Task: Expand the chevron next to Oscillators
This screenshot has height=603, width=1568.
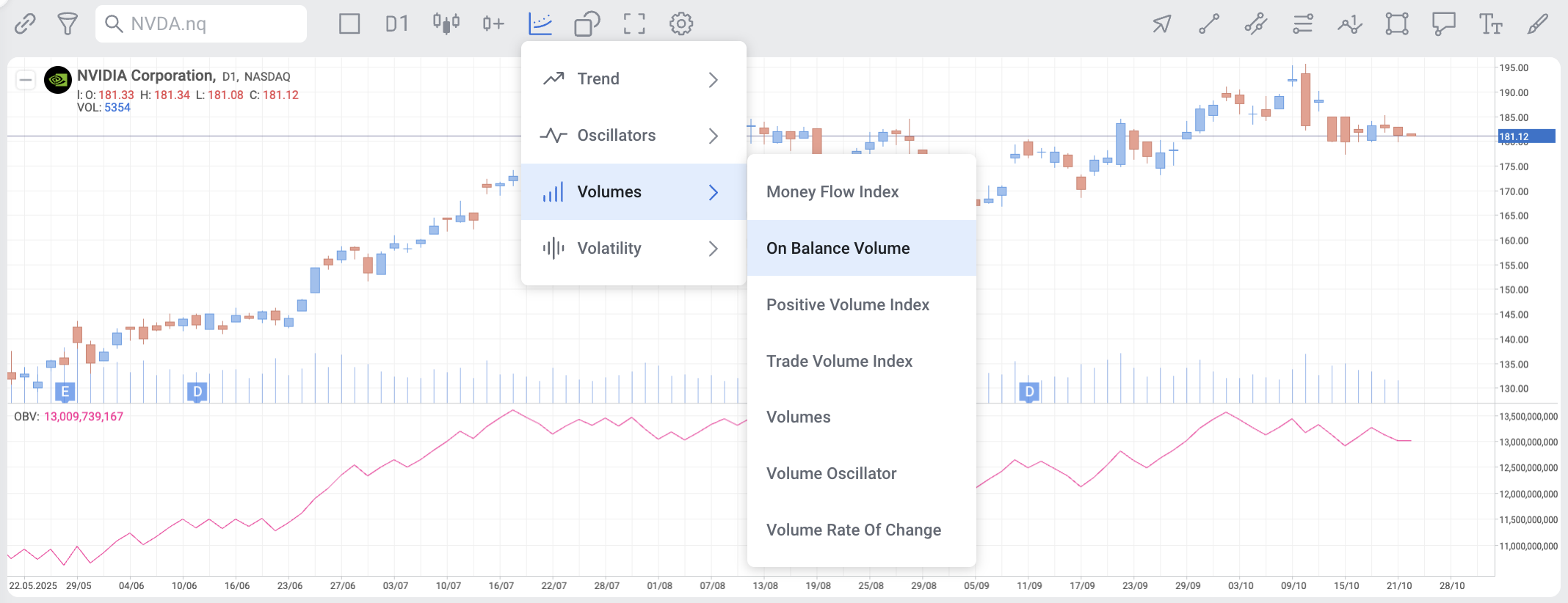Action: [x=714, y=136]
